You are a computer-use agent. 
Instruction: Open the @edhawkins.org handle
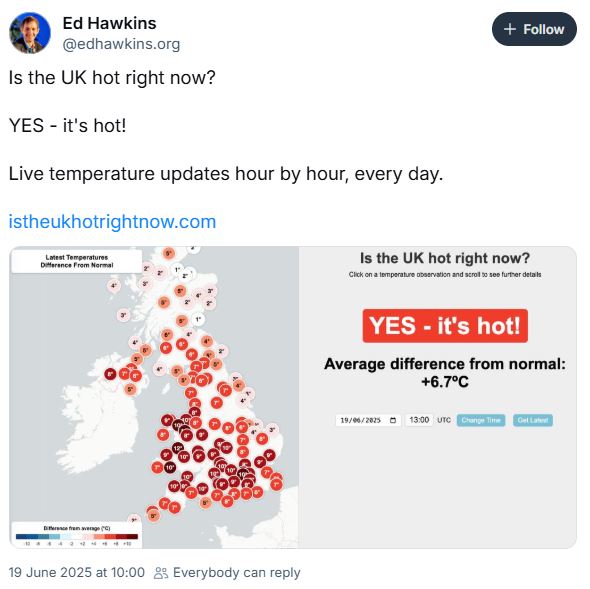pyautogui.click(x=121, y=44)
